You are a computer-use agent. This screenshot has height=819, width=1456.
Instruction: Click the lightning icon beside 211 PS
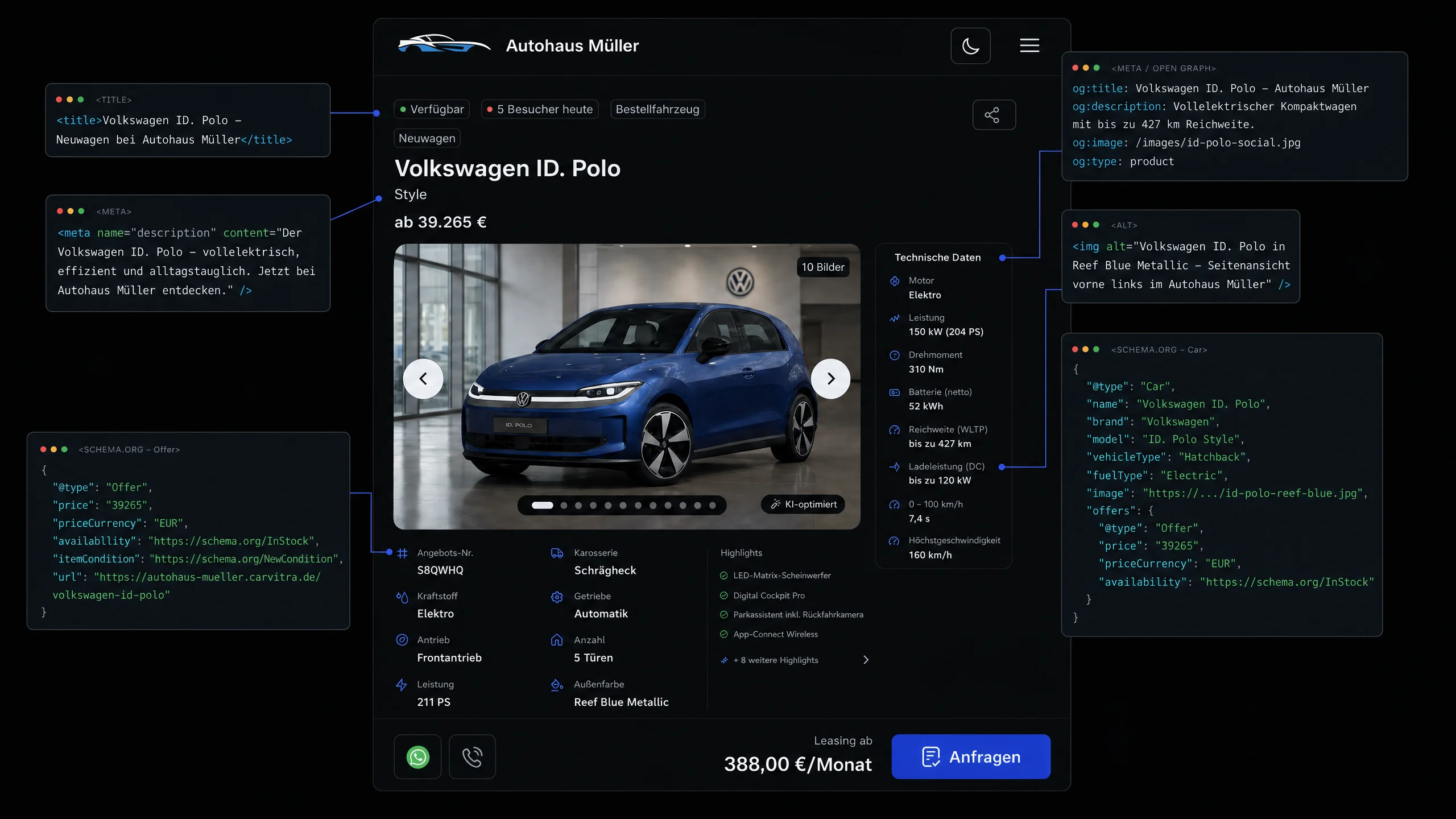402,685
